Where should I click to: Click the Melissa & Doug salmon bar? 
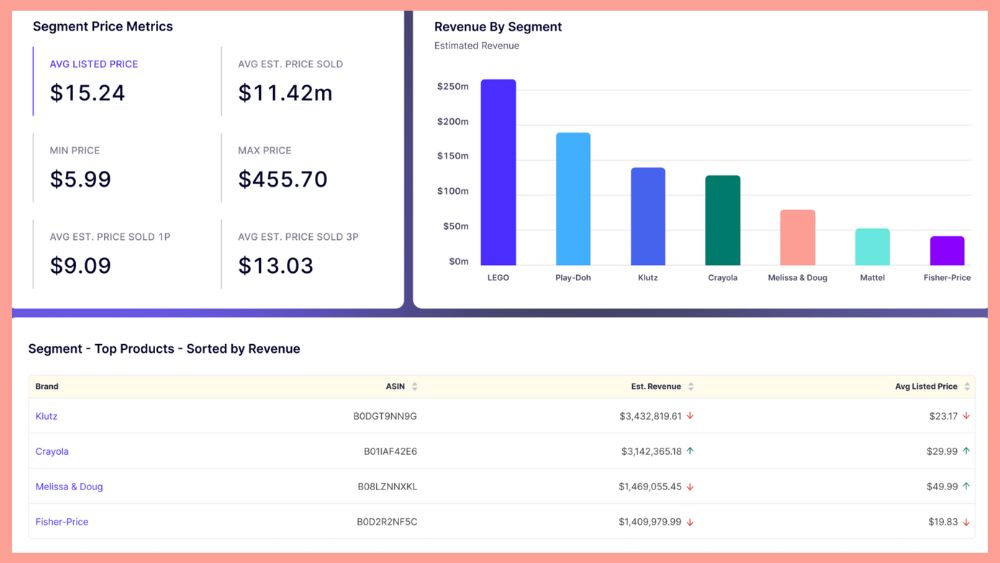[797, 237]
